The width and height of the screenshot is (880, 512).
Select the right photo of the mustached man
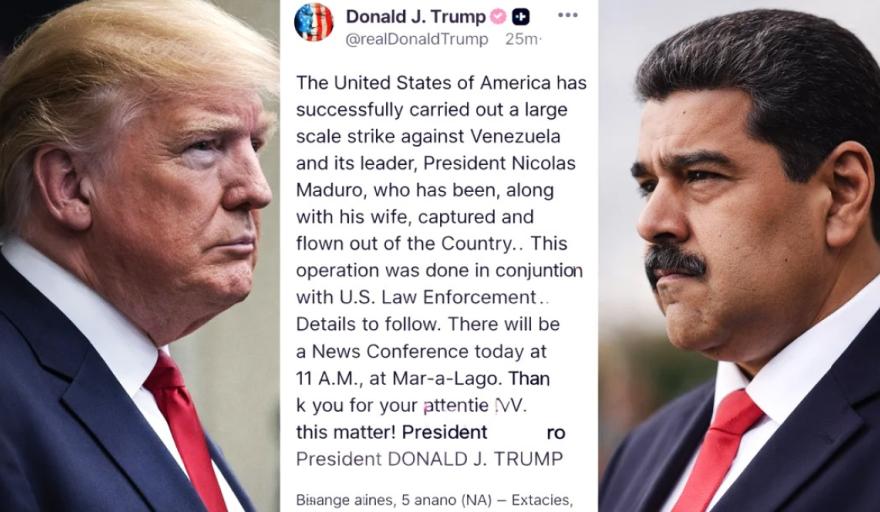pyautogui.click(x=739, y=256)
